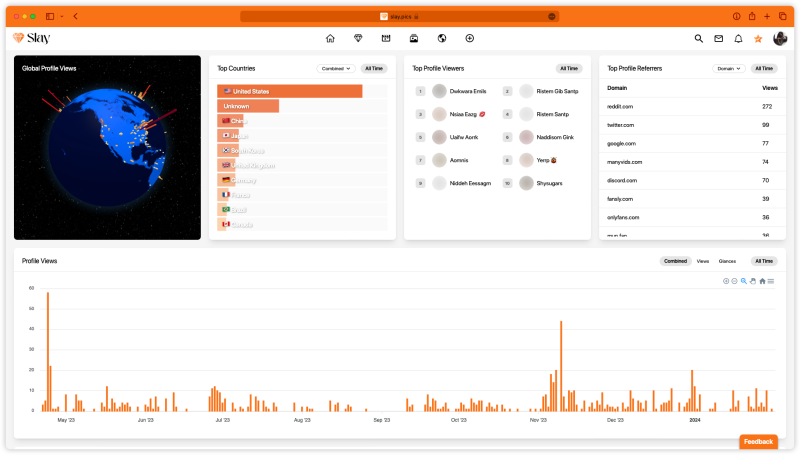This screenshot has height=455, width=800.
Task: Click the Canada row in Top Countries
Action: (x=303, y=224)
